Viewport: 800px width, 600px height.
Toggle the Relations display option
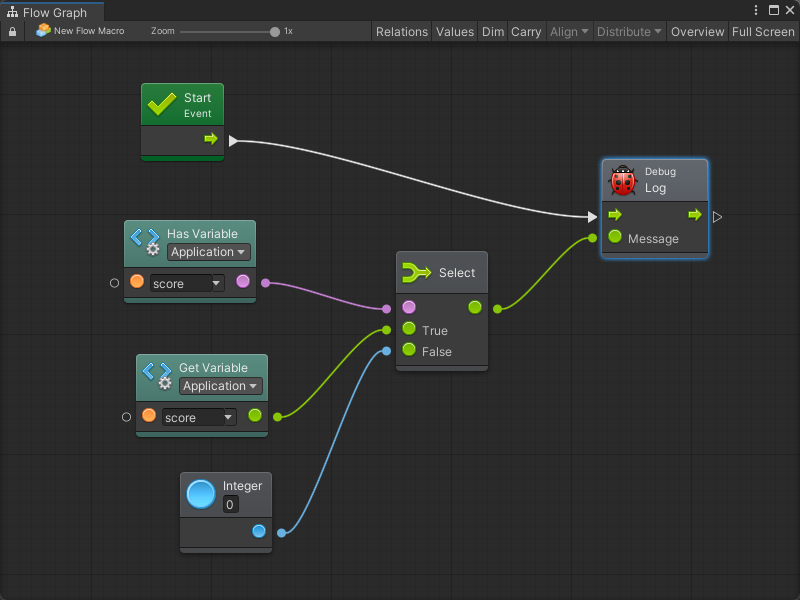point(401,32)
